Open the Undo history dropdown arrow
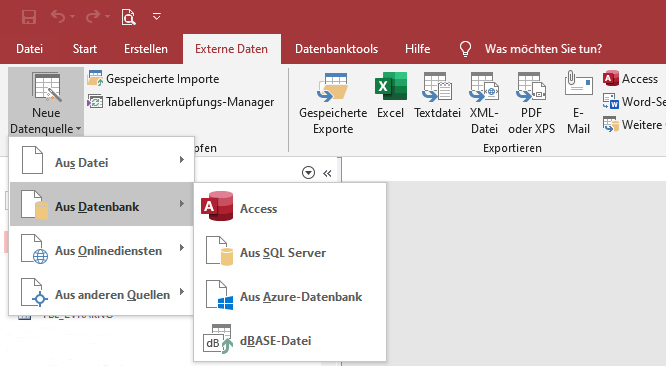The image size is (666, 366). click(x=73, y=17)
